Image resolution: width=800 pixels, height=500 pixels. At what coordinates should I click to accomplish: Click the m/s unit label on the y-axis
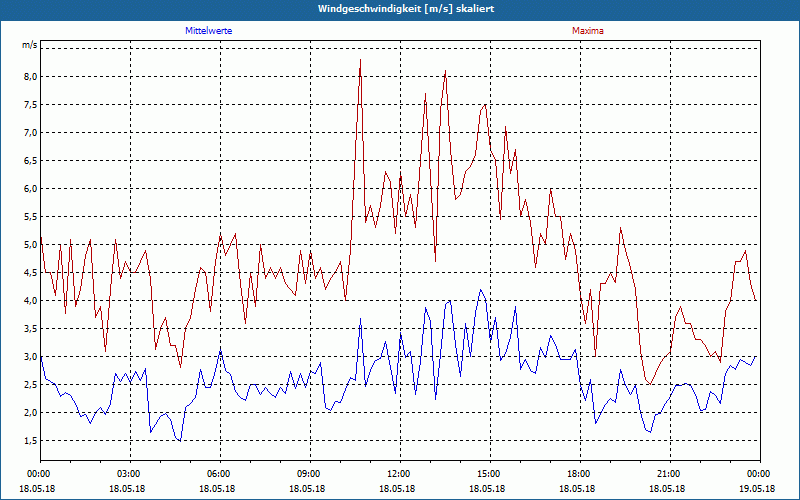click(x=30, y=45)
